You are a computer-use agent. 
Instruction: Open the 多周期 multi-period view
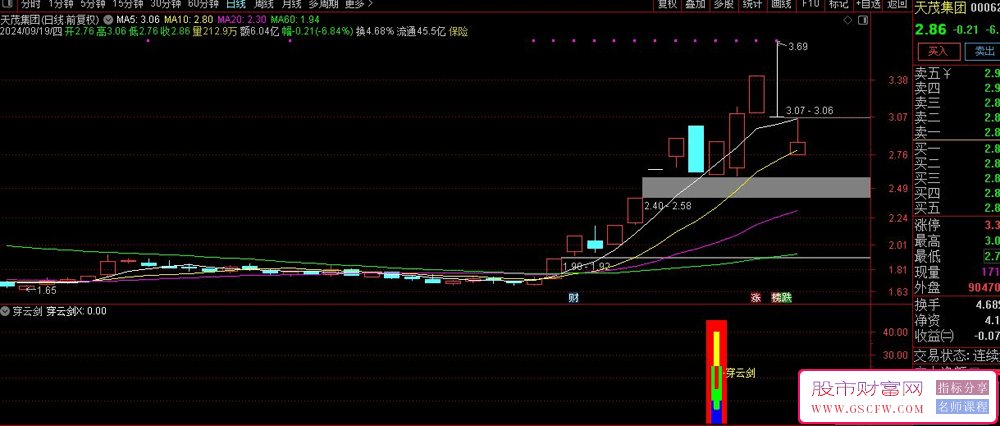tap(323, 4)
